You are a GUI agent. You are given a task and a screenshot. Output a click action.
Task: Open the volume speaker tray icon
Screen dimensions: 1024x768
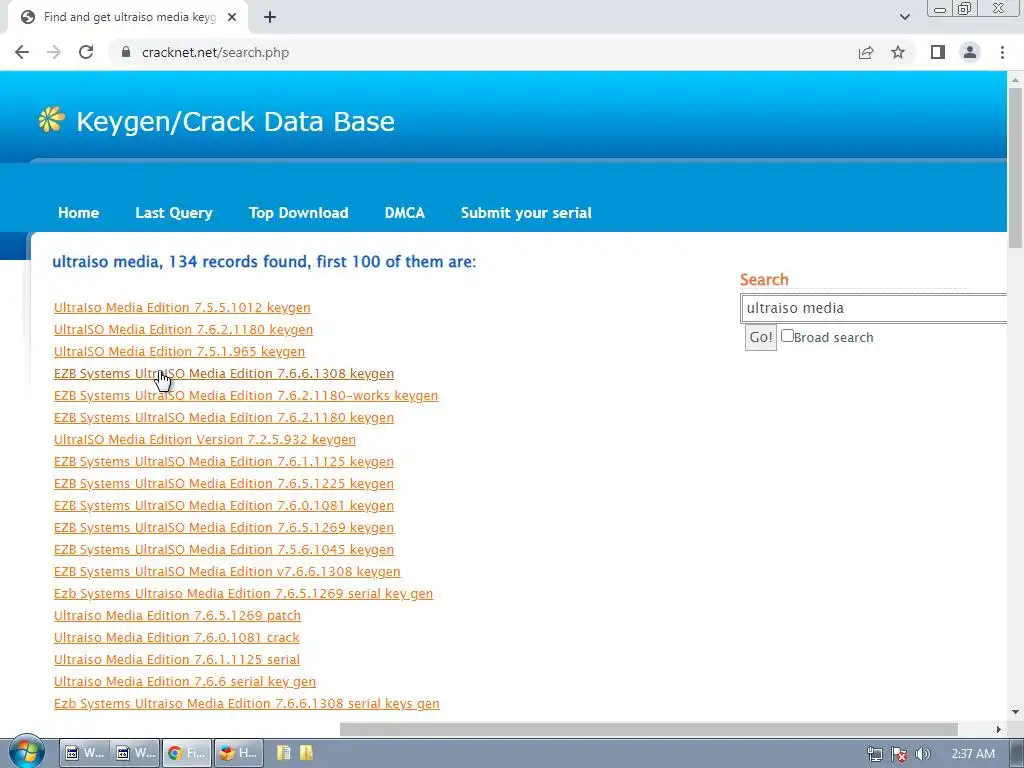[922, 754]
